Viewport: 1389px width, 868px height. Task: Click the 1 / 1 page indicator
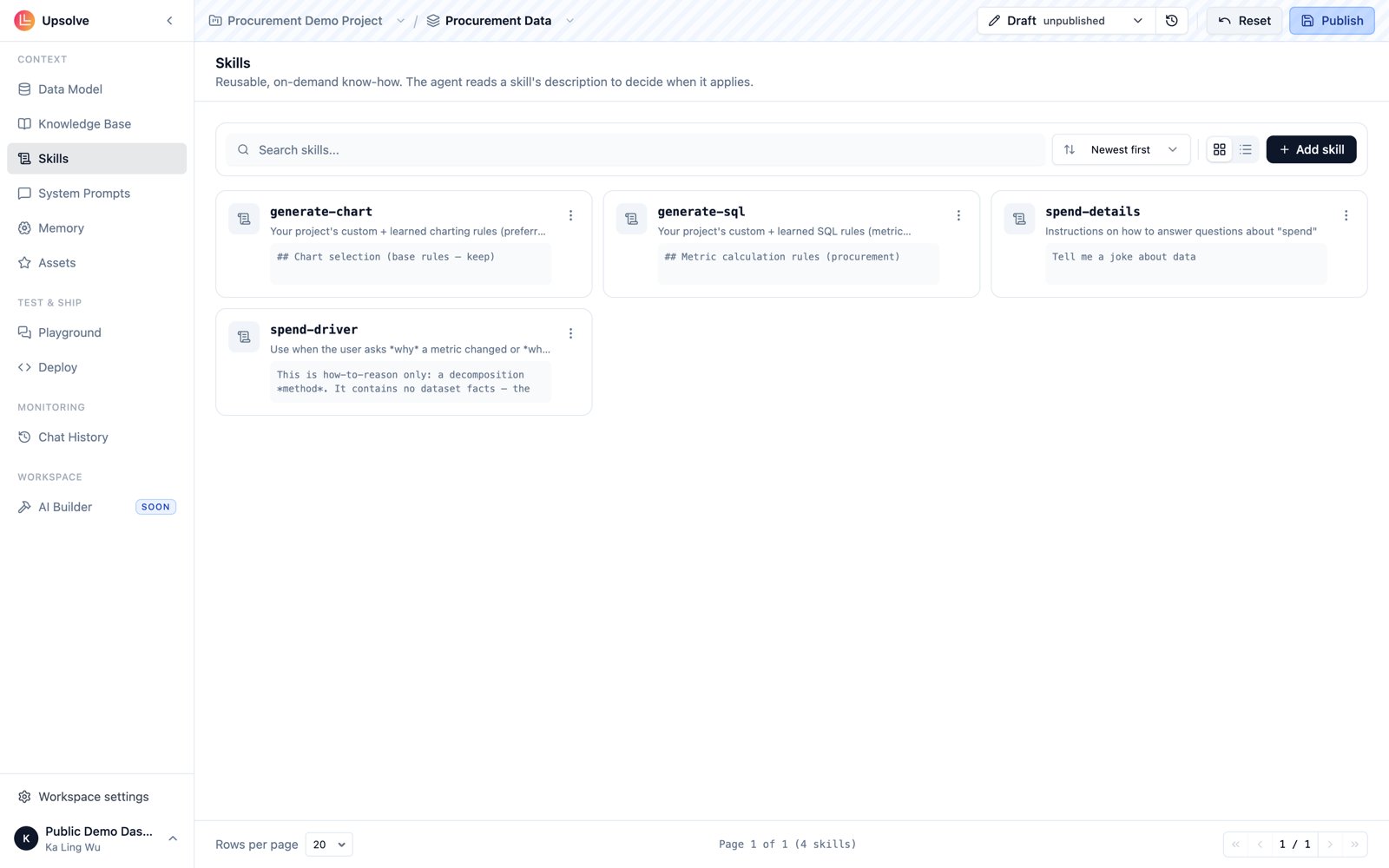tap(1294, 845)
